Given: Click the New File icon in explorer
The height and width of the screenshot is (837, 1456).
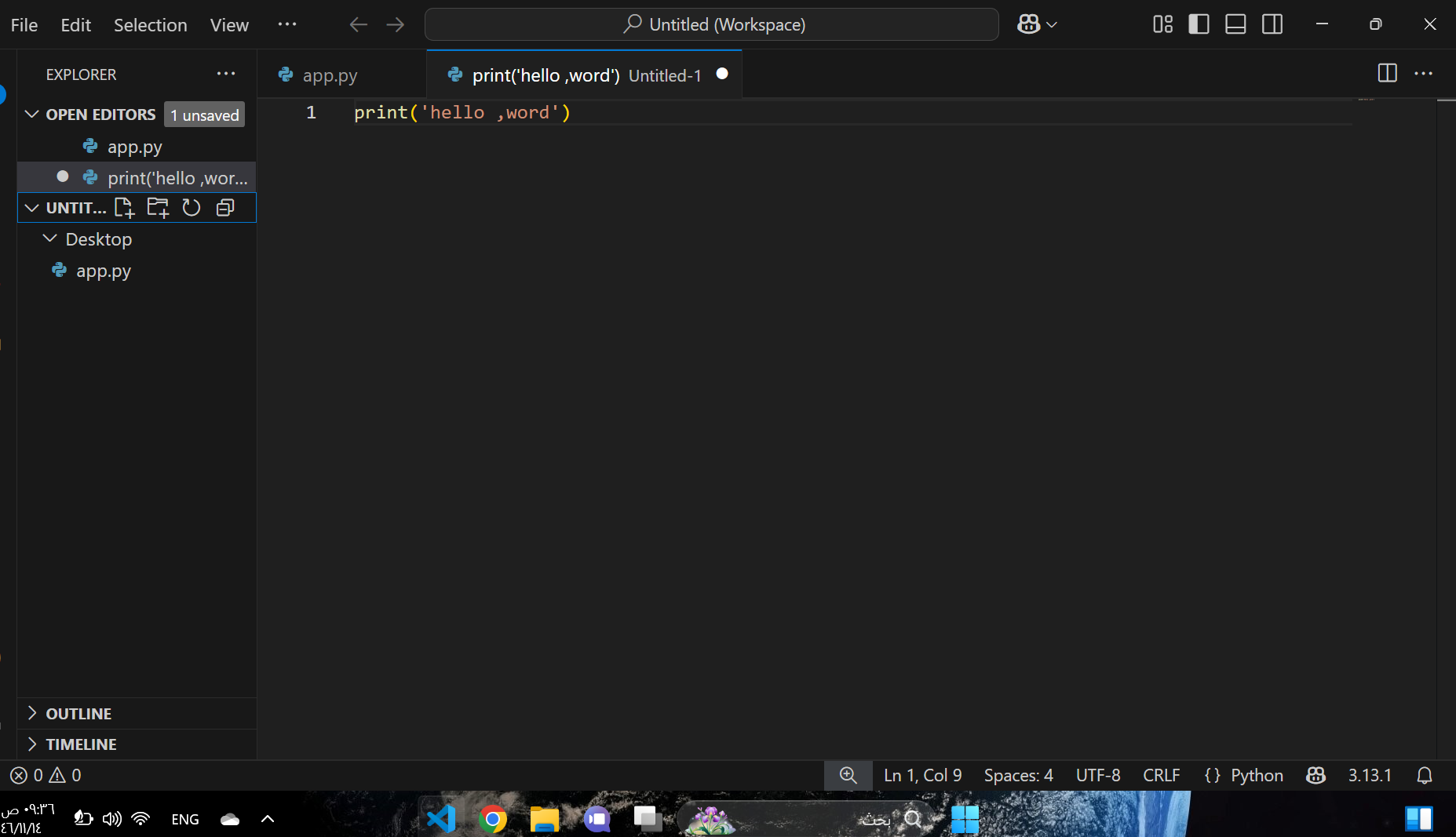Looking at the screenshot, I should (x=124, y=208).
